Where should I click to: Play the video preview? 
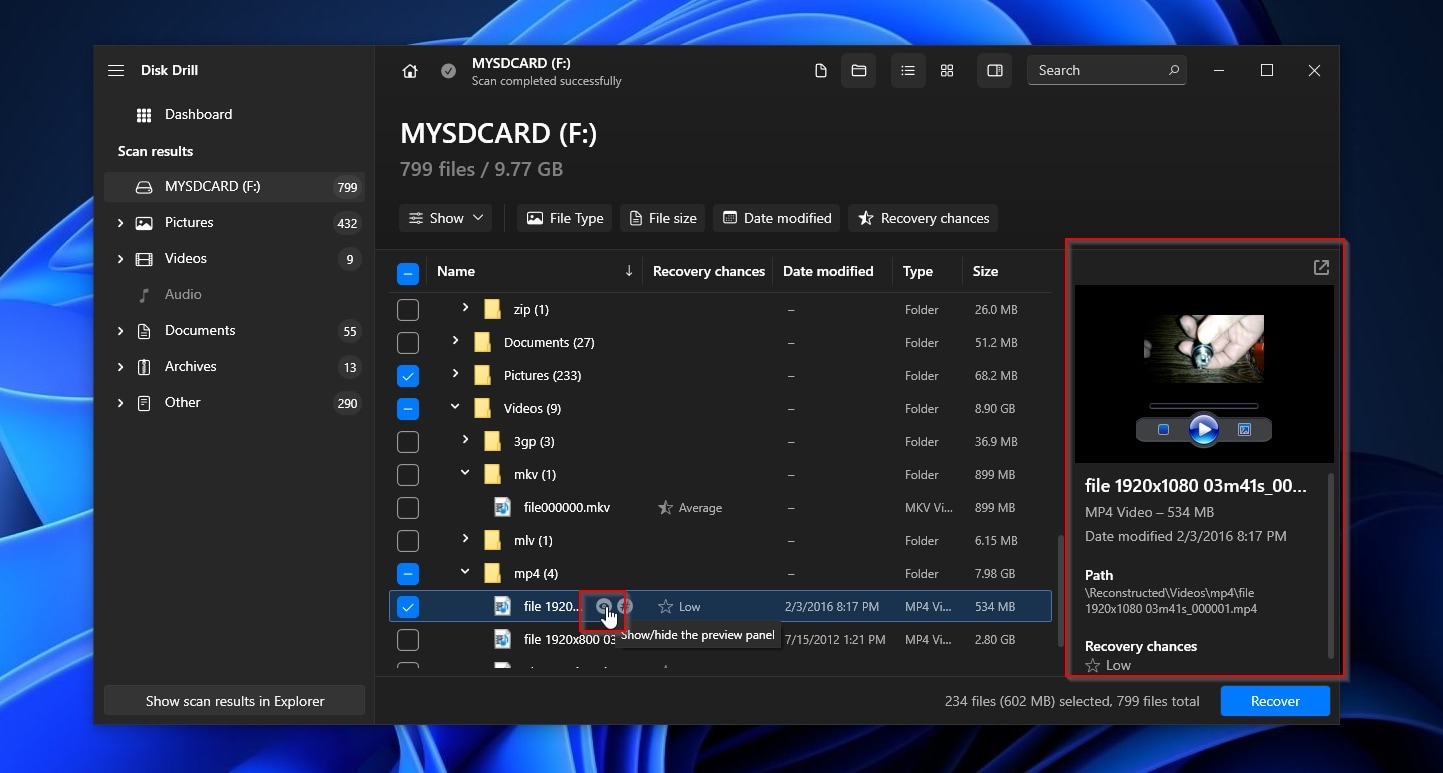click(1203, 429)
